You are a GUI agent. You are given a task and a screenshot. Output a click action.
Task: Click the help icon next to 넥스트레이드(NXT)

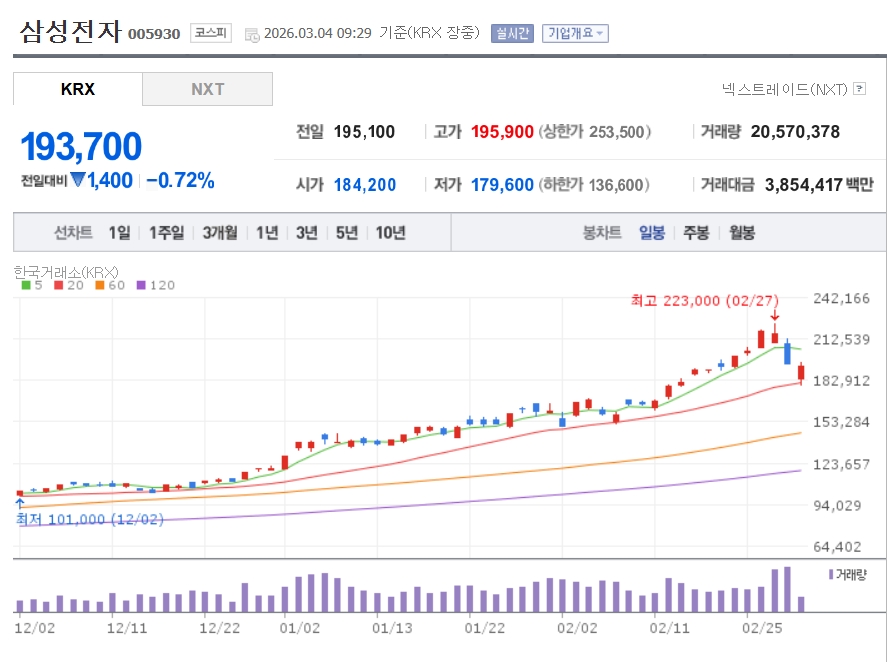859,89
